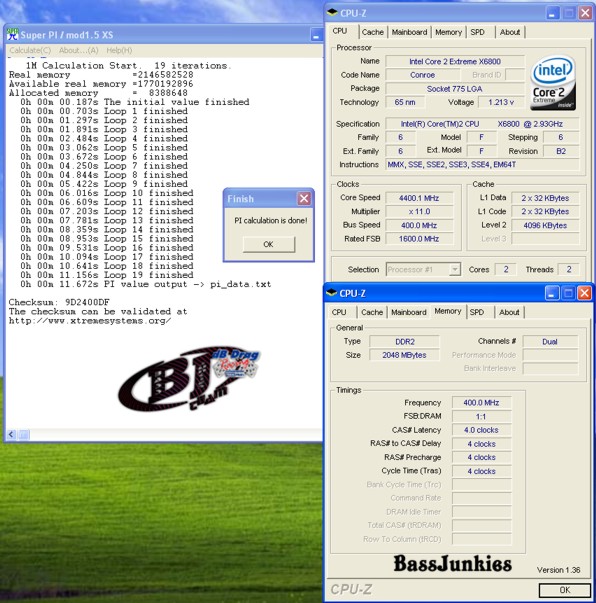Open the Calculate(C) menu in Super PI
This screenshot has height=603, width=596.
(x=30, y=50)
